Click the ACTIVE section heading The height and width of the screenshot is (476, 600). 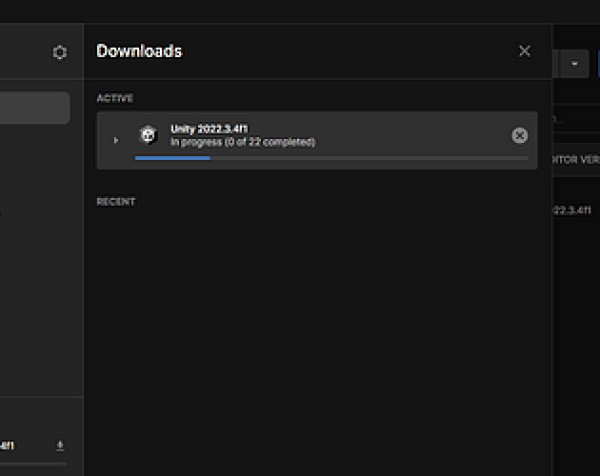[x=115, y=98]
